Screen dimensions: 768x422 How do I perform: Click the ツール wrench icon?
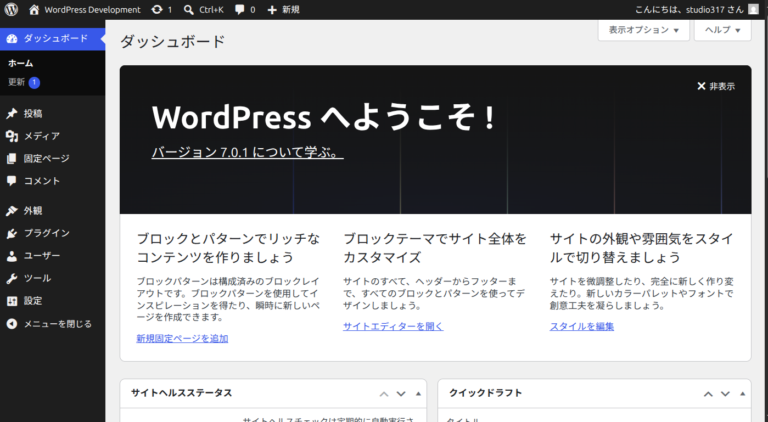pyautogui.click(x=12, y=279)
